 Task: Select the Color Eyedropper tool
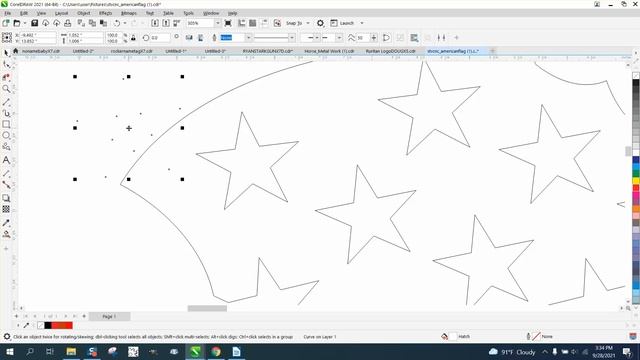pos(6,223)
